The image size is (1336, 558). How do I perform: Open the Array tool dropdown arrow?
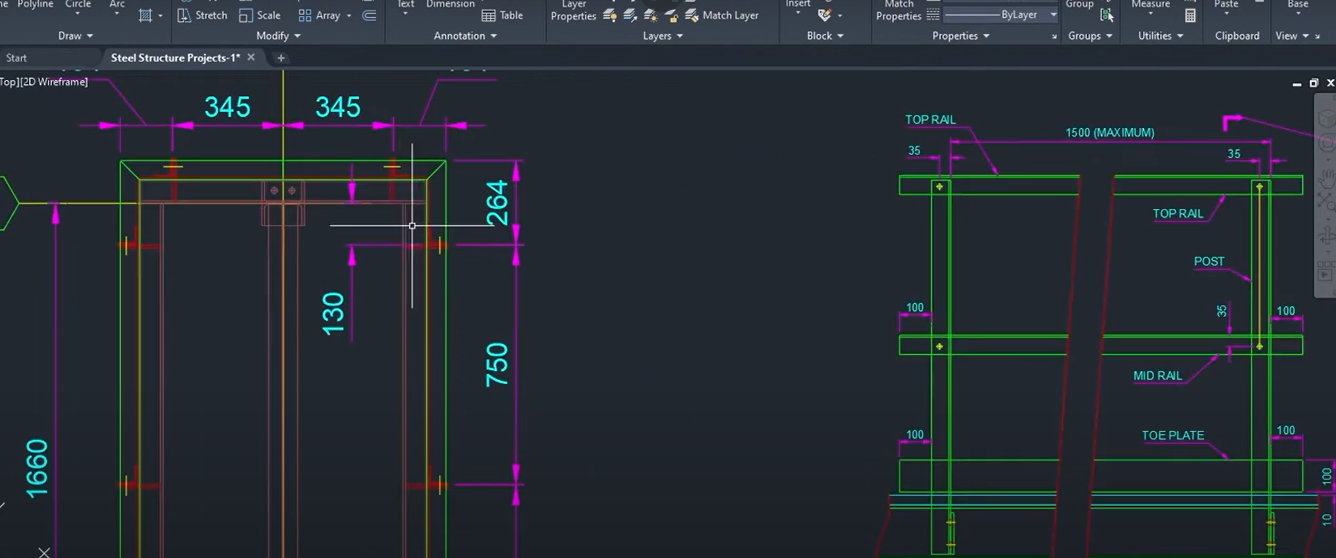point(349,16)
